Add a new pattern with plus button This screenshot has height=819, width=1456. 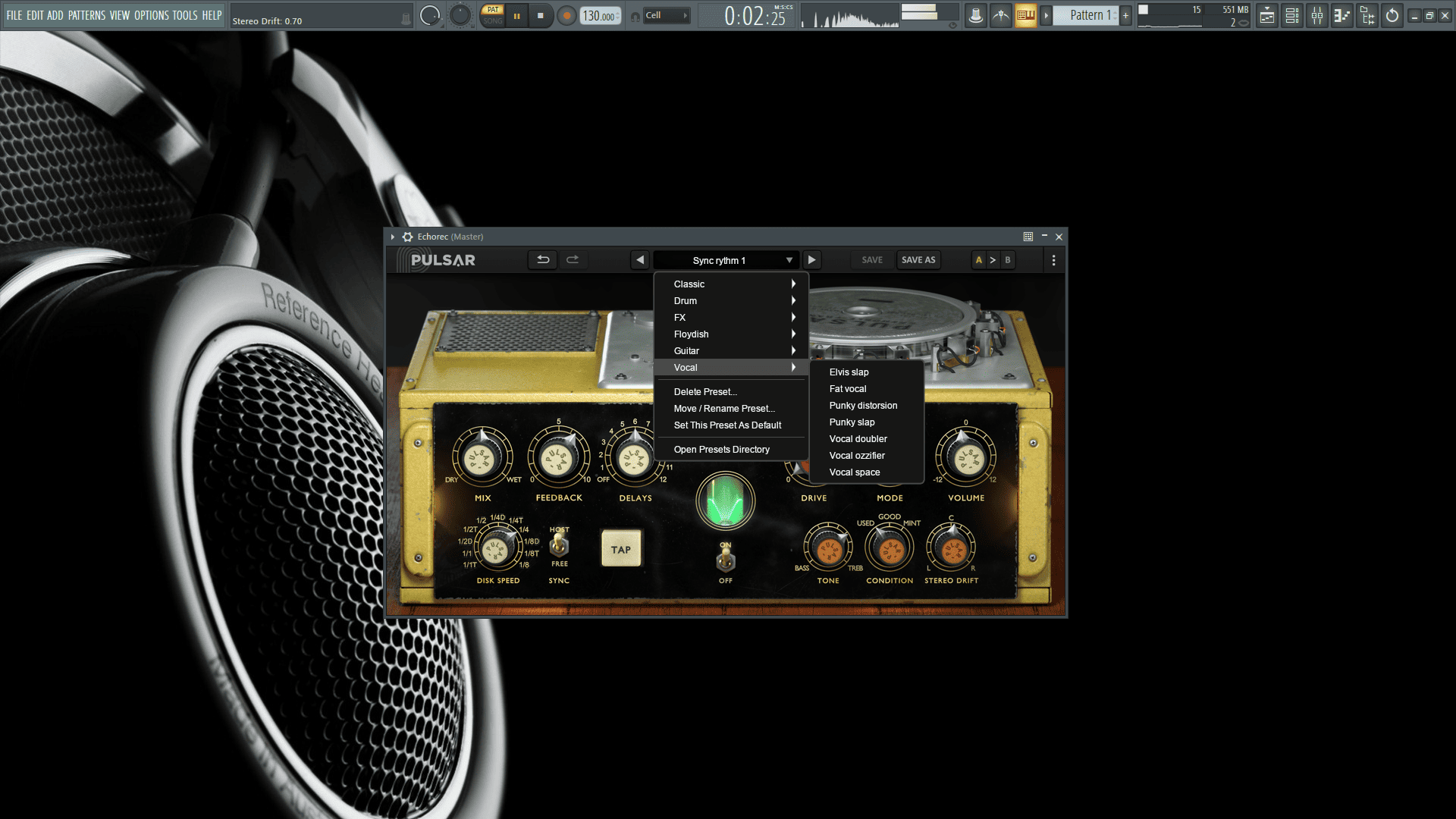pyautogui.click(x=1126, y=15)
